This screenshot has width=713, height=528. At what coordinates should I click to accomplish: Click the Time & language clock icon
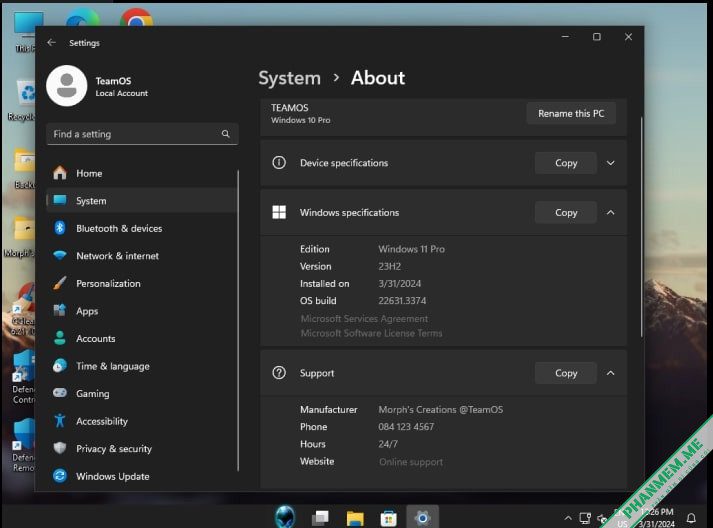(x=60, y=366)
